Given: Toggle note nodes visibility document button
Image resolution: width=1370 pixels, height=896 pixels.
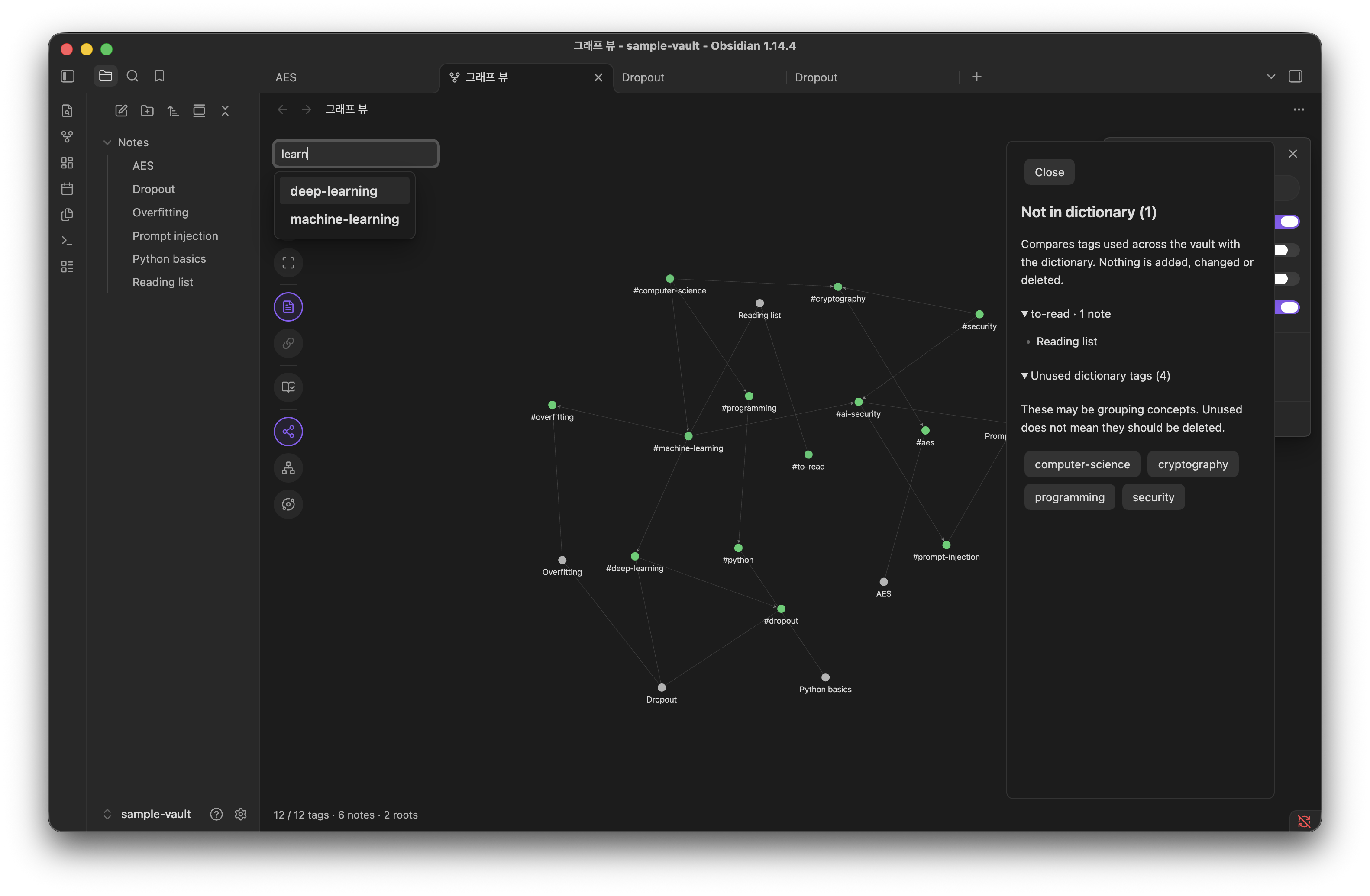Looking at the screenshot, I should 288,307.
